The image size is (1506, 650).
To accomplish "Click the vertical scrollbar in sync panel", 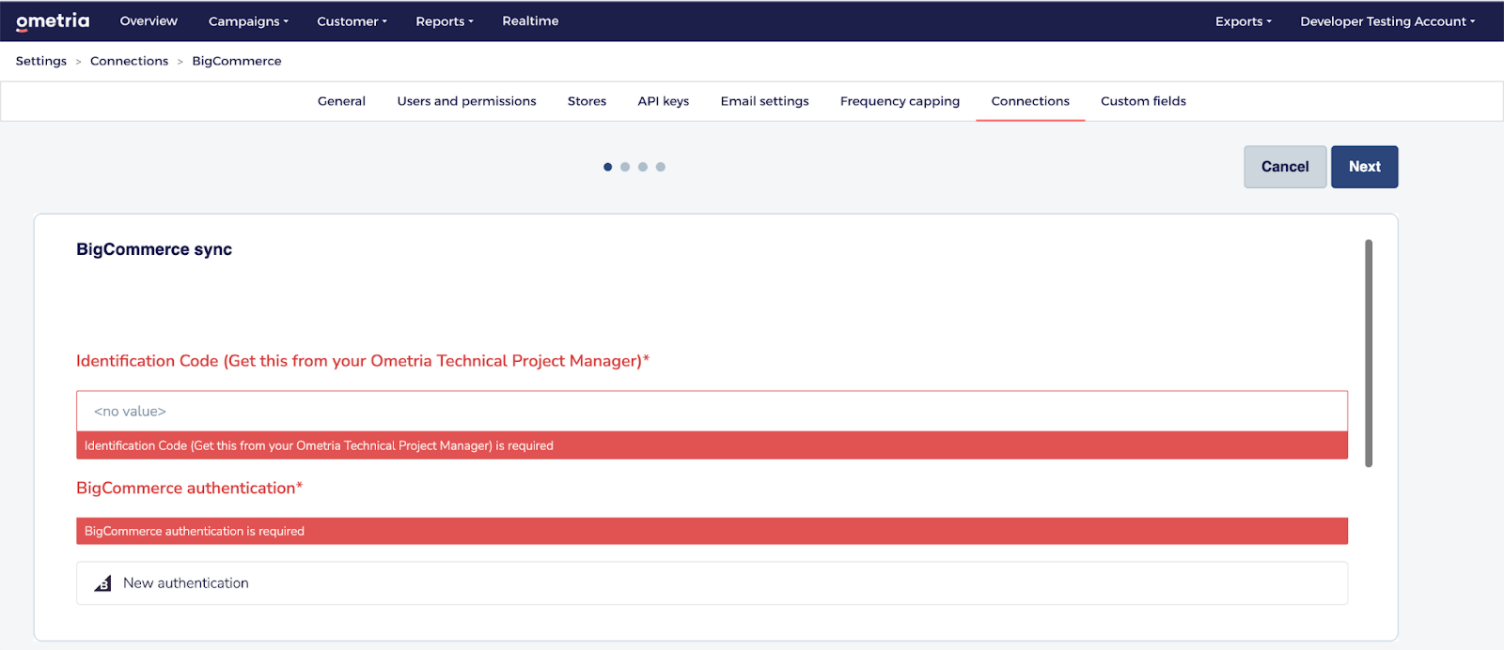I will point(1369,353).
